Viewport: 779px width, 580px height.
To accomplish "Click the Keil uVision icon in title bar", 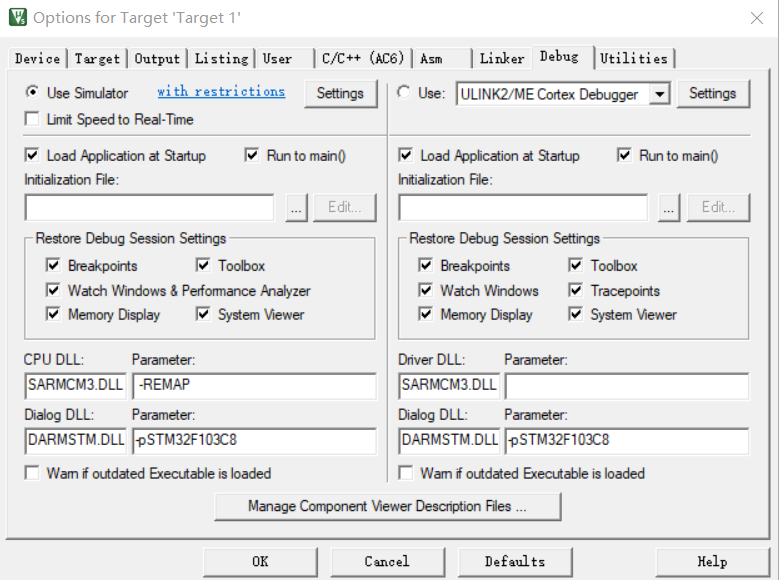I will tap(18, 17).
